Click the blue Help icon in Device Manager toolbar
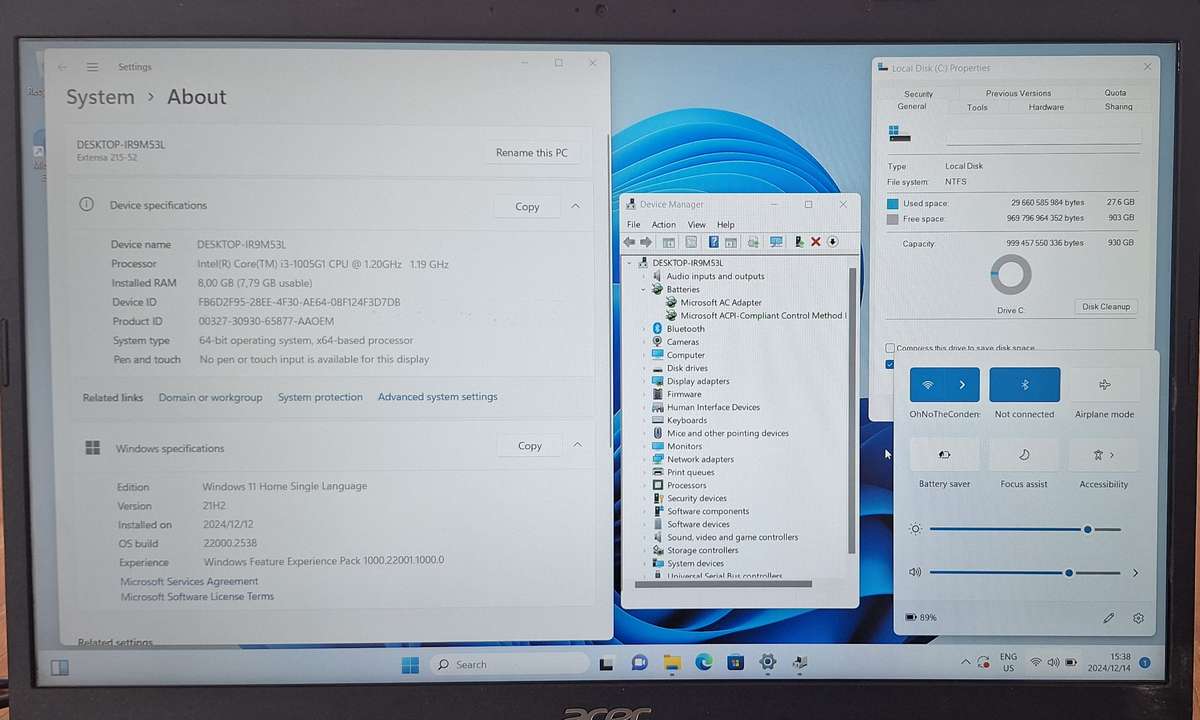1200x720 pixels. pyautogui.click(x=713, y=242)
